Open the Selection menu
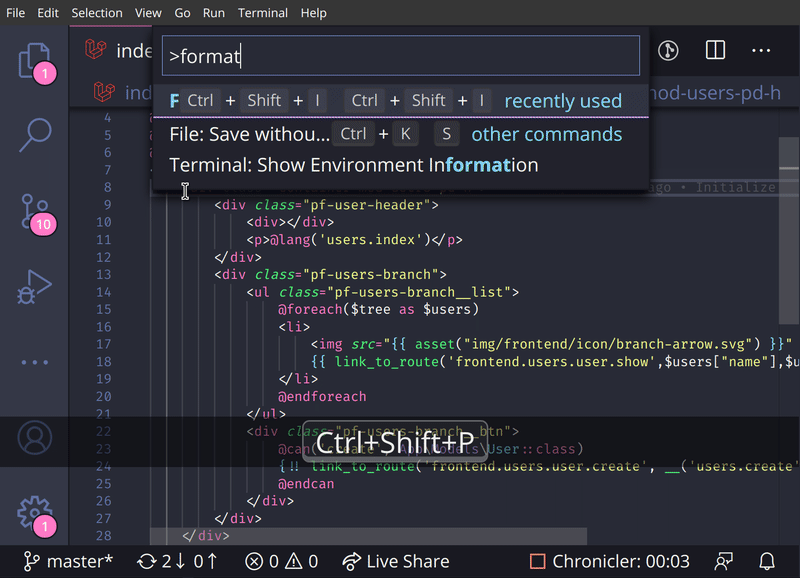 (97, 13)
